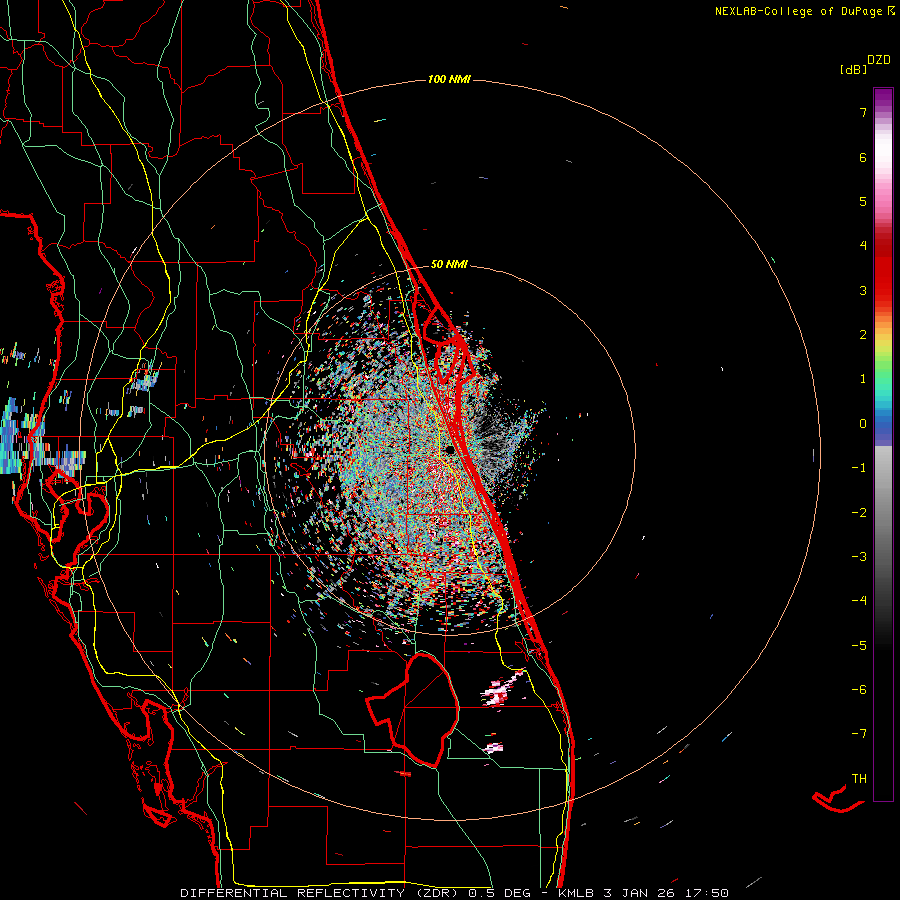The image size is (900, 900).
Task: Click the Differential Reflectivity (ZDR) caption text
Action: point(320,893)
